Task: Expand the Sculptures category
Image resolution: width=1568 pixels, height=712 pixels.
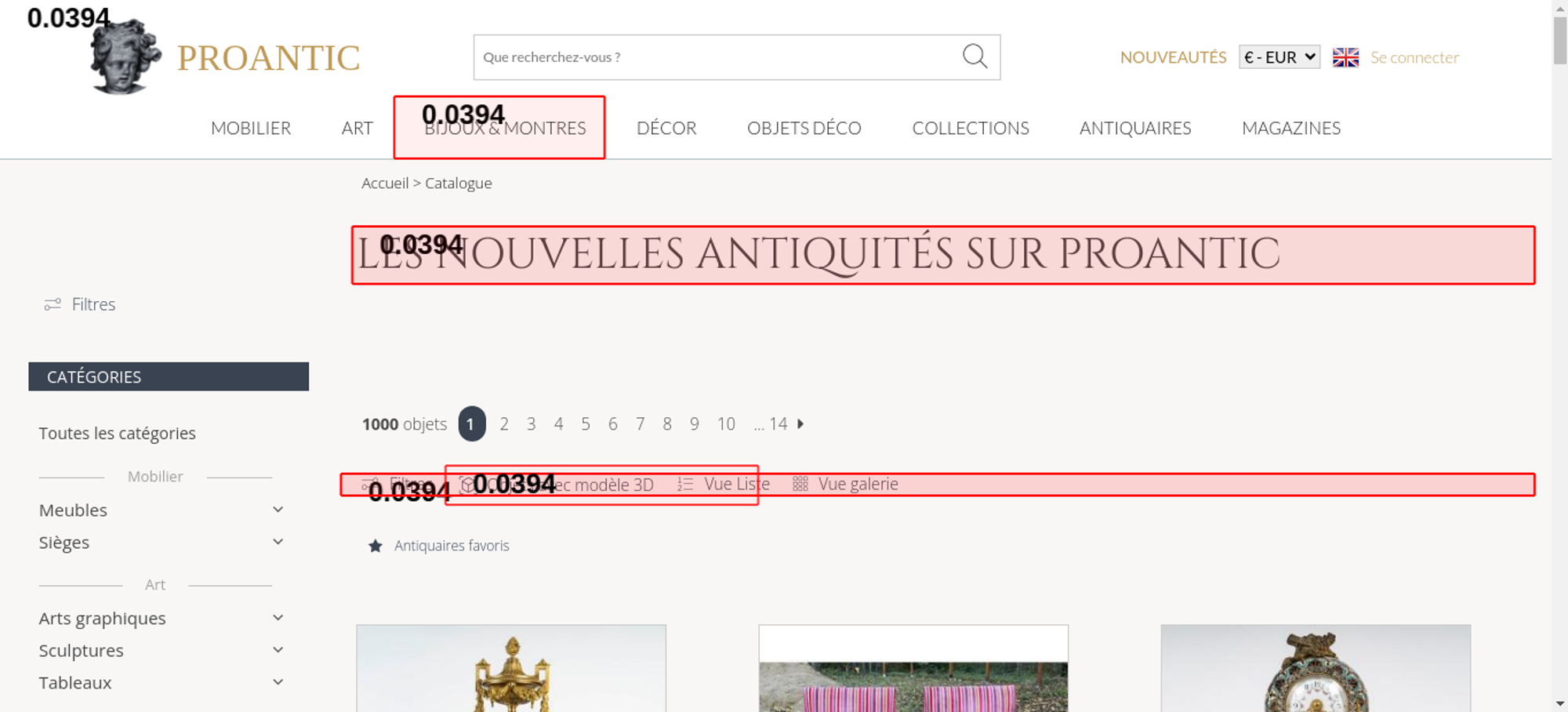Action: [278, 650]
